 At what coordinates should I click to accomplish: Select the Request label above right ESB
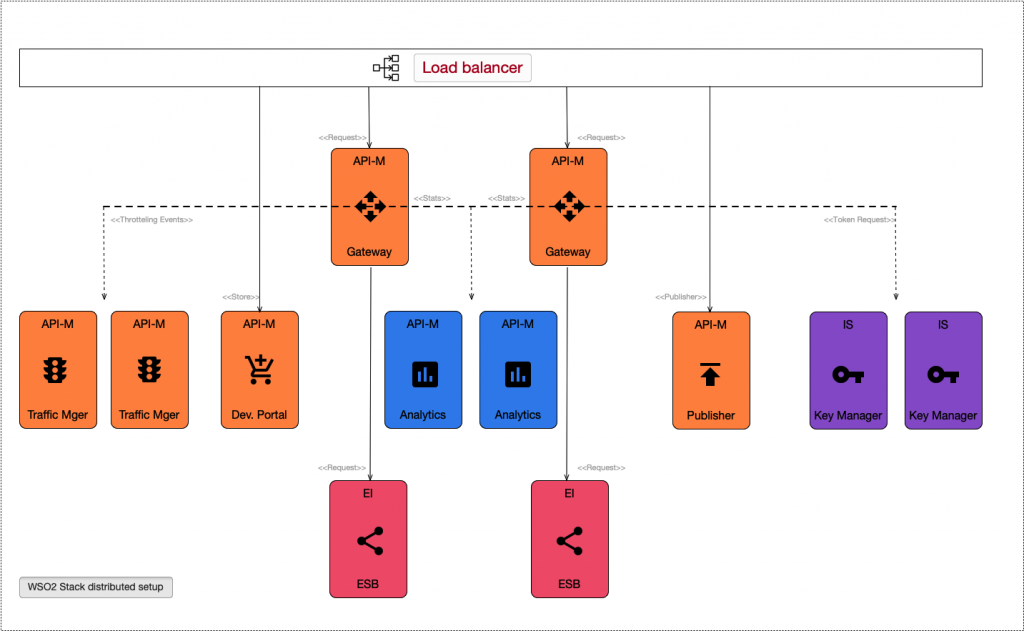coord(601,468)
